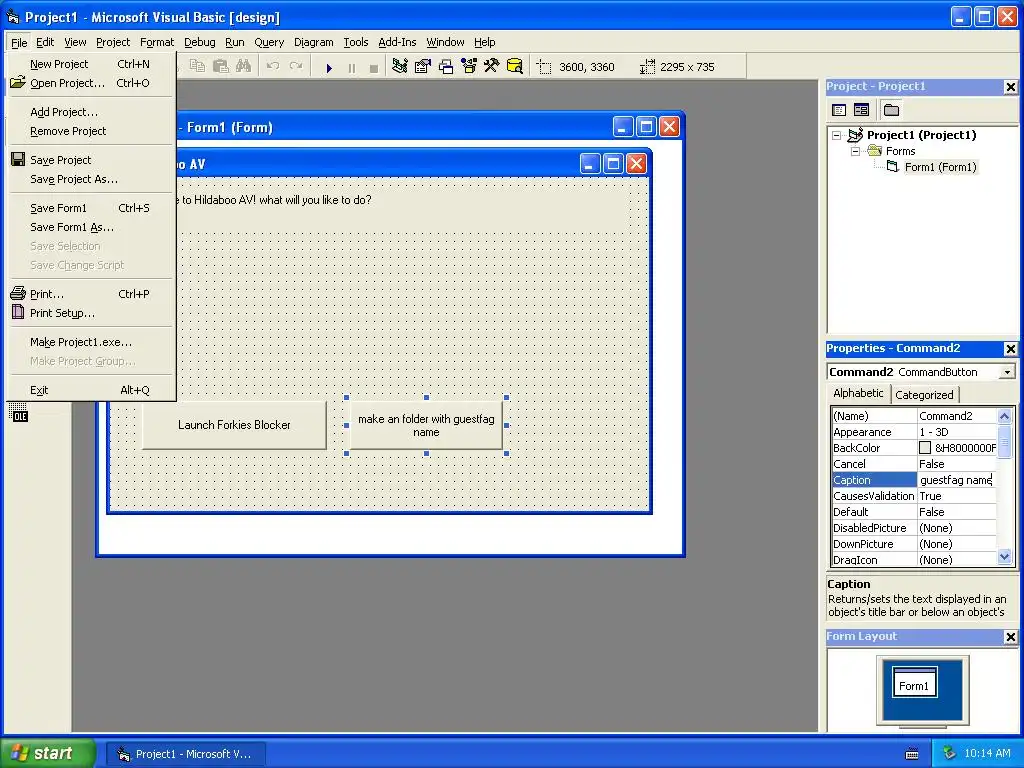Viewport: 1024px width, 768px height.
Task: Click the Undo arrow icon
Action: pyautogui.click(x=273, y=66)
